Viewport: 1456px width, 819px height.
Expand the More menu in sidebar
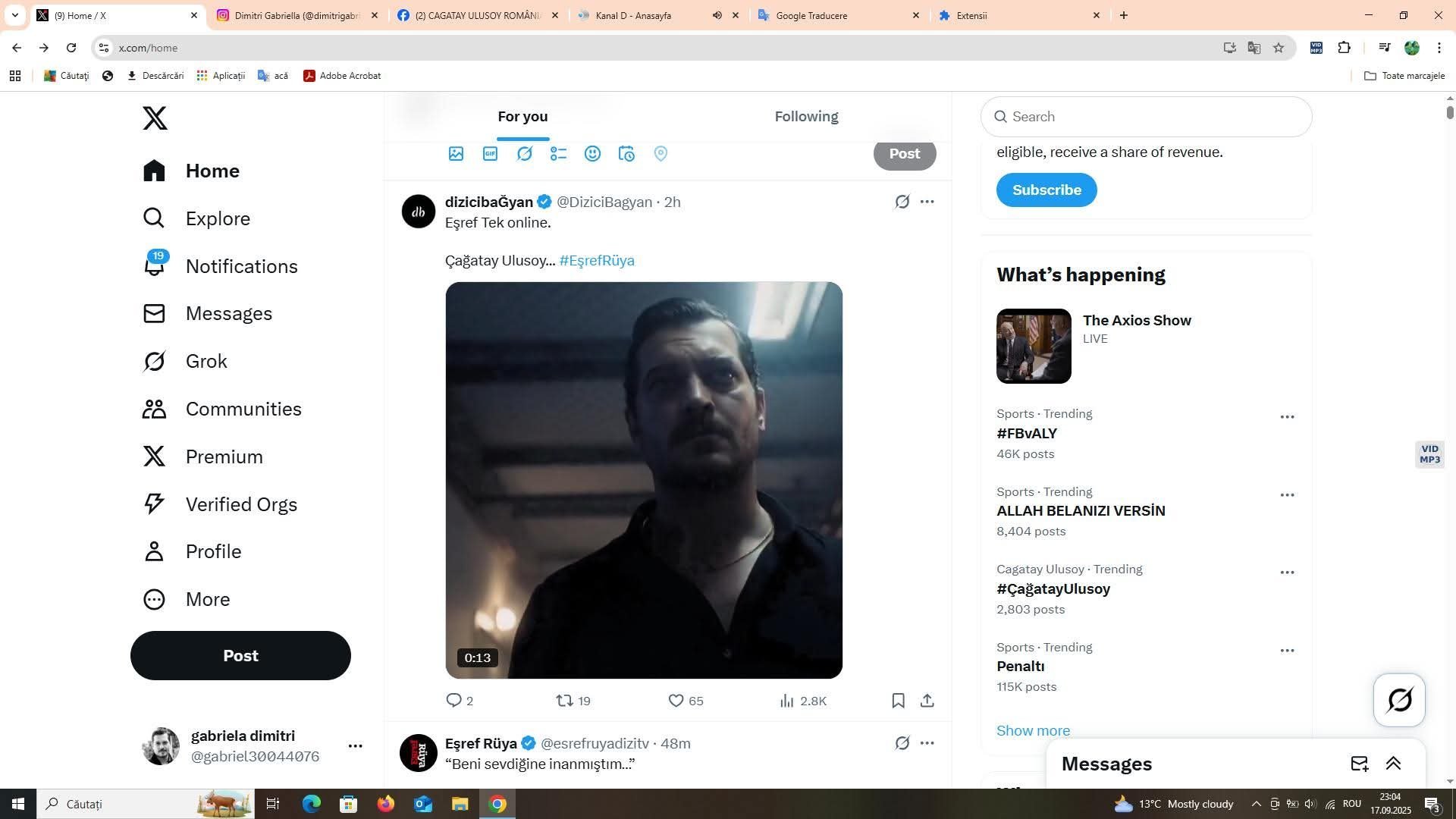[x=187, y=599]
